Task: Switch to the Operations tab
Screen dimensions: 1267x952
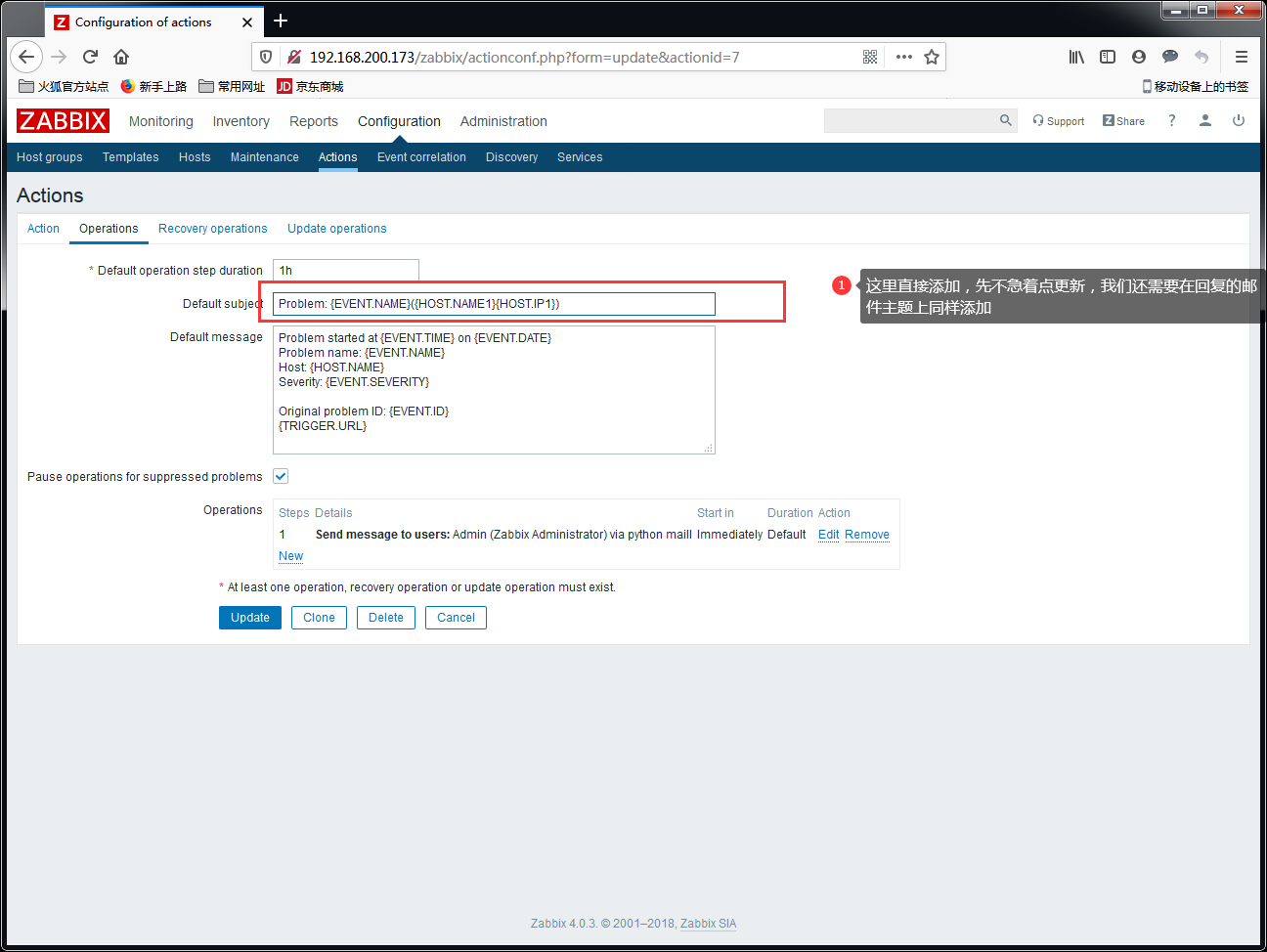Action: [109, 229]
